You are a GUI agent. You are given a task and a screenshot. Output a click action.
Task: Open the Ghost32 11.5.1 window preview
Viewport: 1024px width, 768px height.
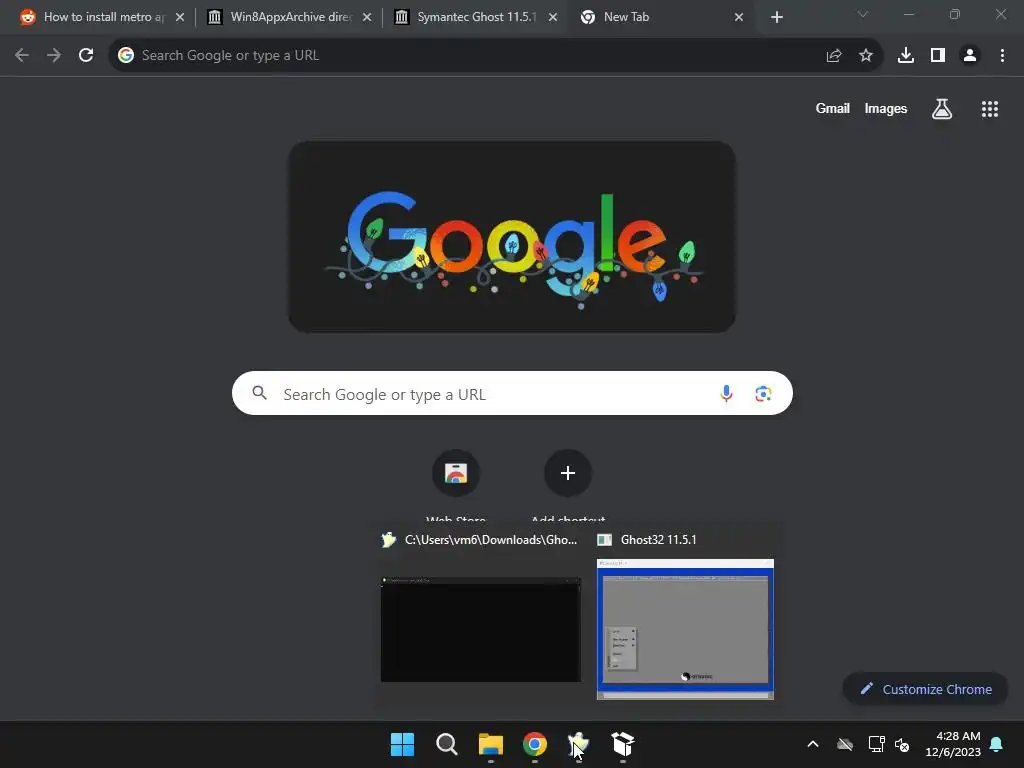(685, 629)
